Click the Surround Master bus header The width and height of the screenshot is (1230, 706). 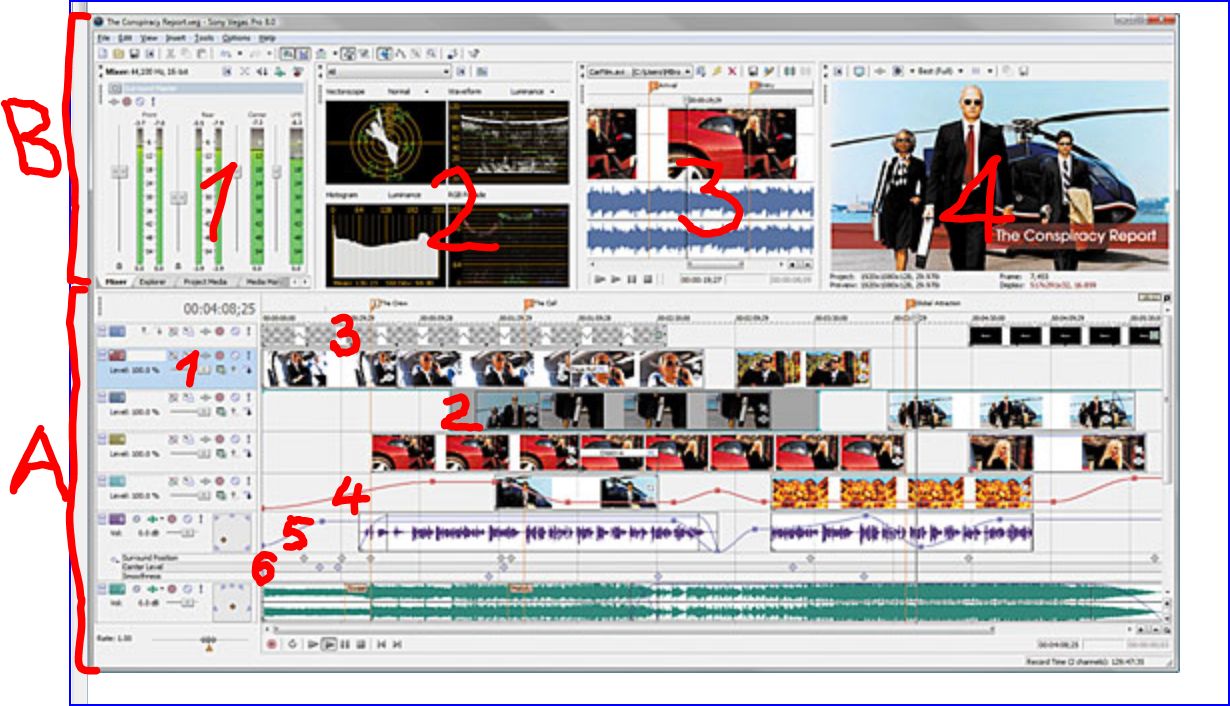click(208, 88)
